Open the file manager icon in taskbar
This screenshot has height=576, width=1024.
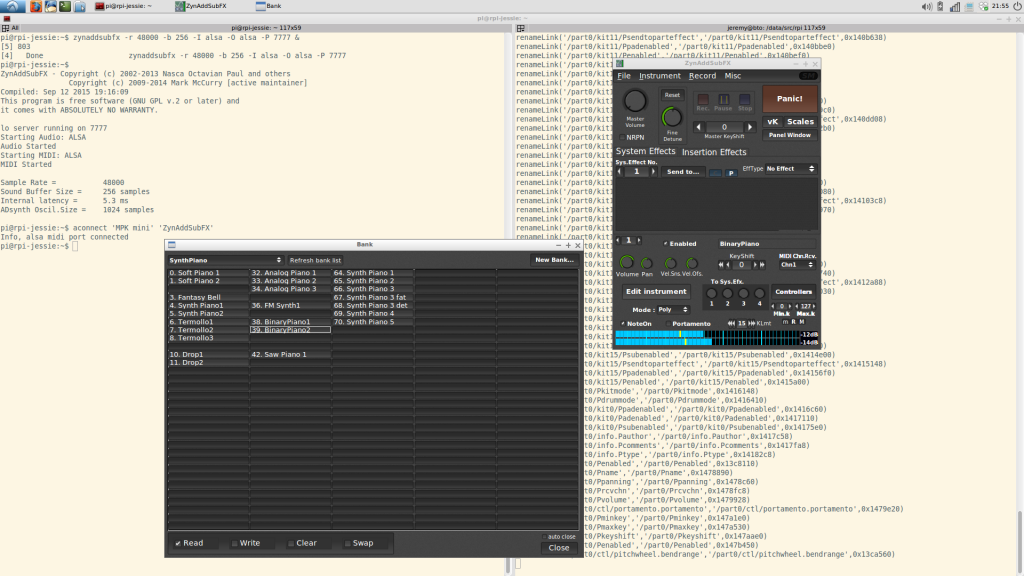point(80,7)
